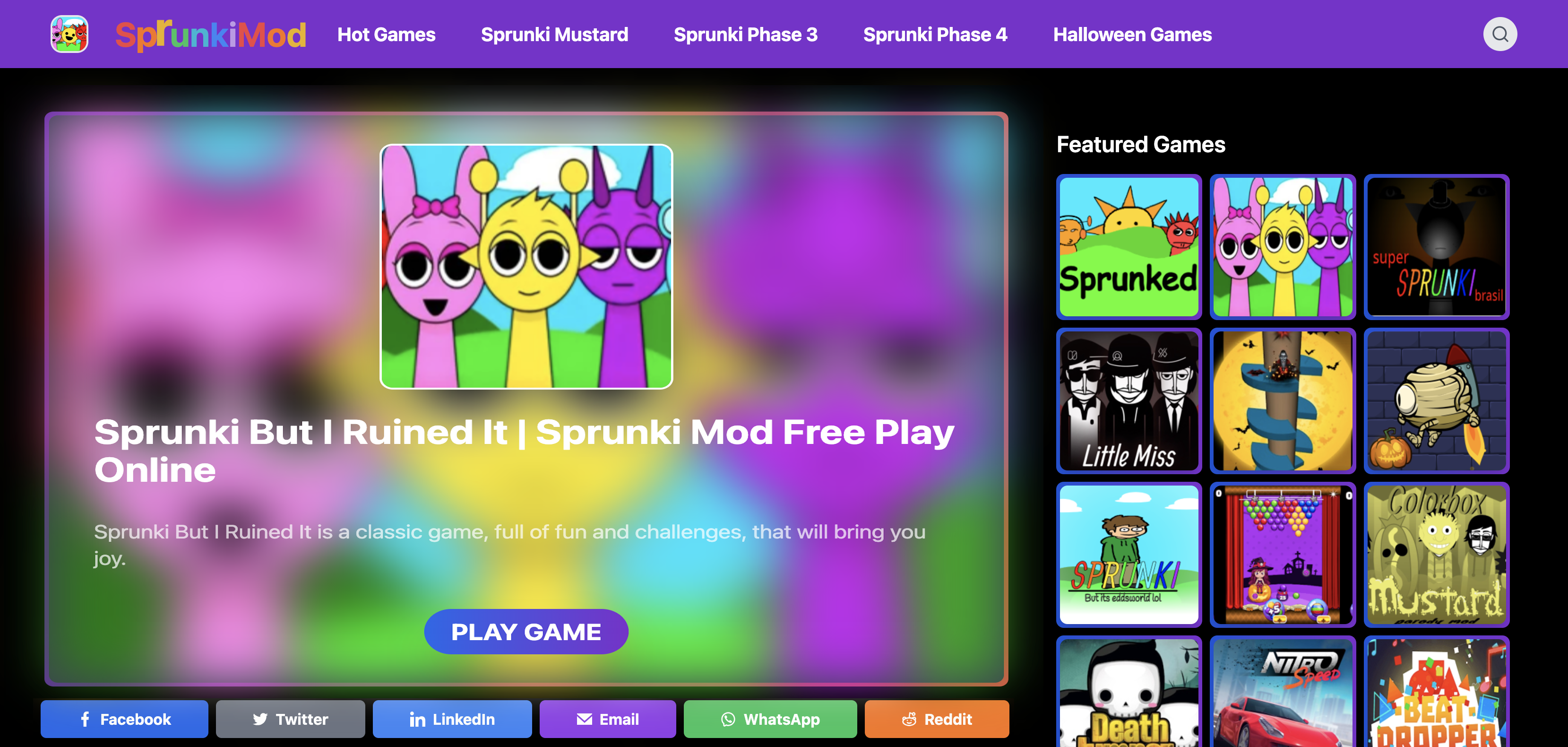Open the Sprunki Phase 3 nav link
This screenshot has height=747, width=1568.
pos(746,35)
